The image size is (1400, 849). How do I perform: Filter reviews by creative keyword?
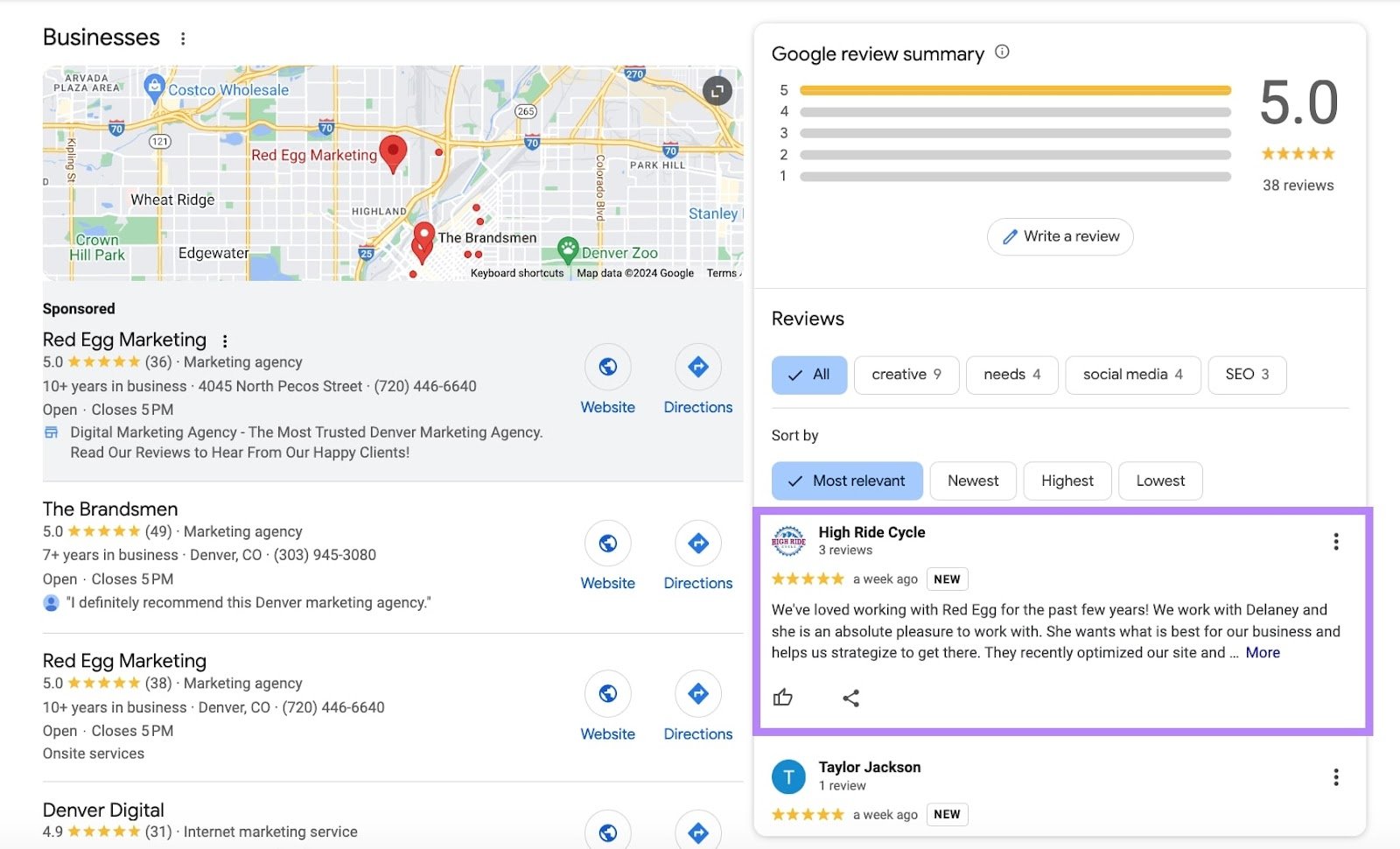(x=906, y=375)
